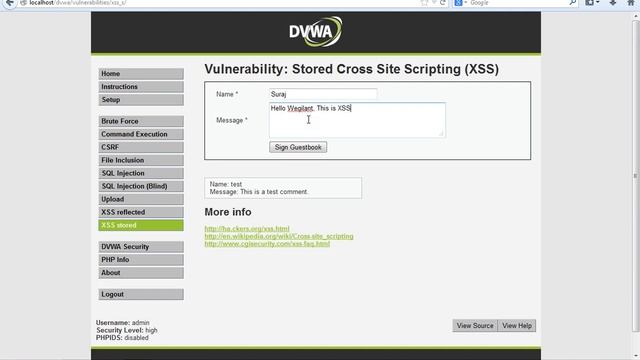Click the 'Username: admin' text
This screenshot has width=640, height=360.
pyautogui.click(x=122, y=323)
